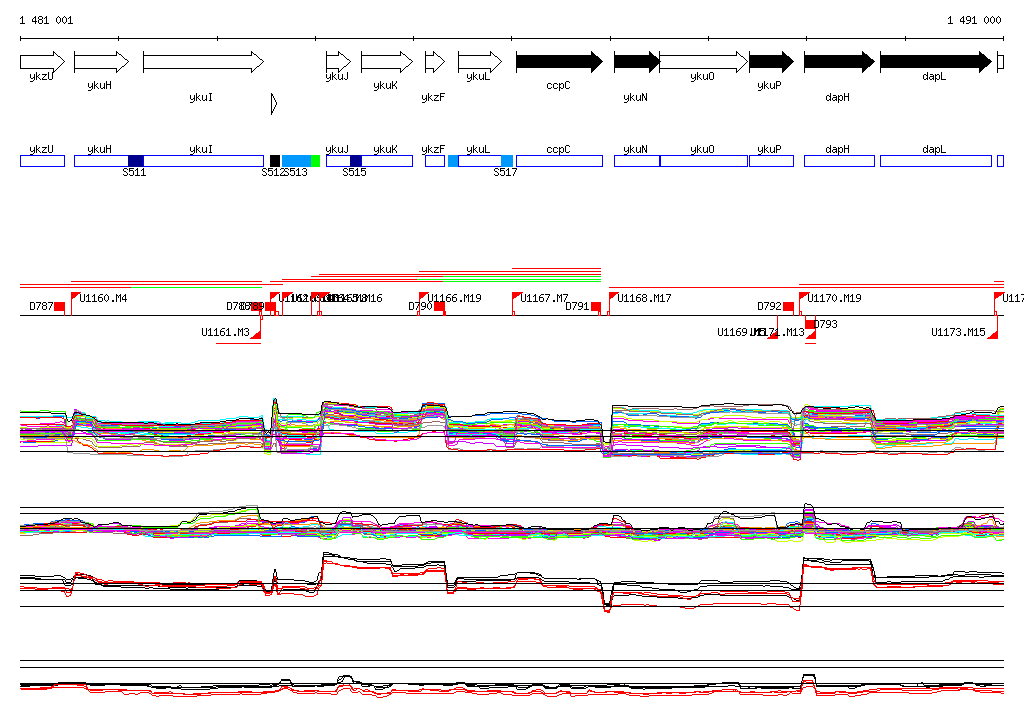Image resolution: width=1024 pixels, height=714 pixels.
Task: Select the green segment next to S513
Action: pos(315,161)
